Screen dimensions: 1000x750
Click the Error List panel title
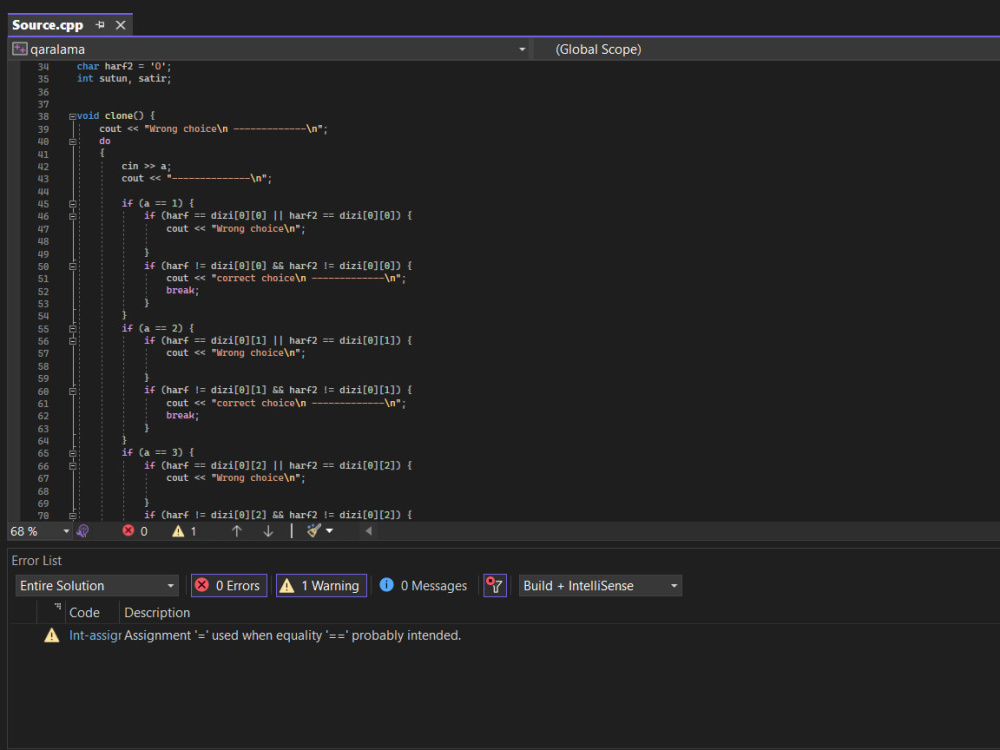coord(36,561)
